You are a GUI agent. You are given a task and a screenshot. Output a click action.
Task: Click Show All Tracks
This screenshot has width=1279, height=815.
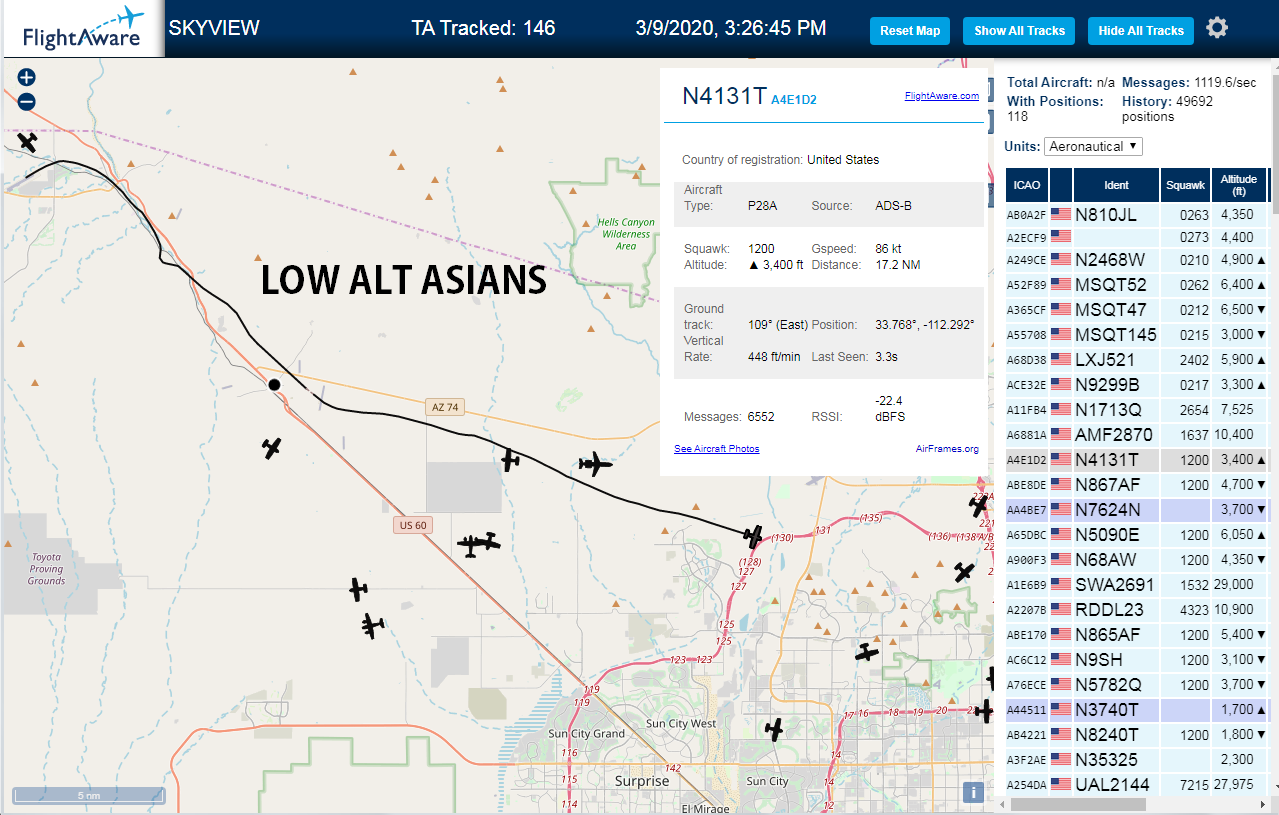(1019, 31)
